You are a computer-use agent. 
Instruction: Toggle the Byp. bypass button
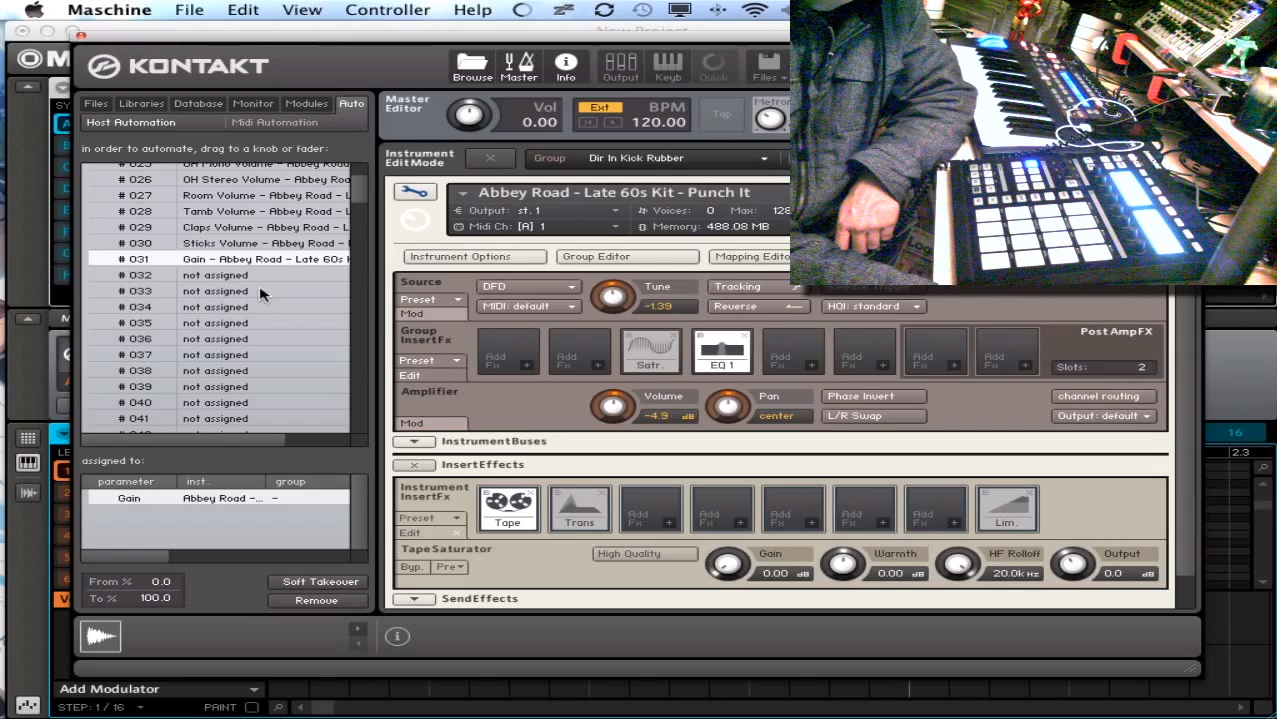click(x=412, y=567)
